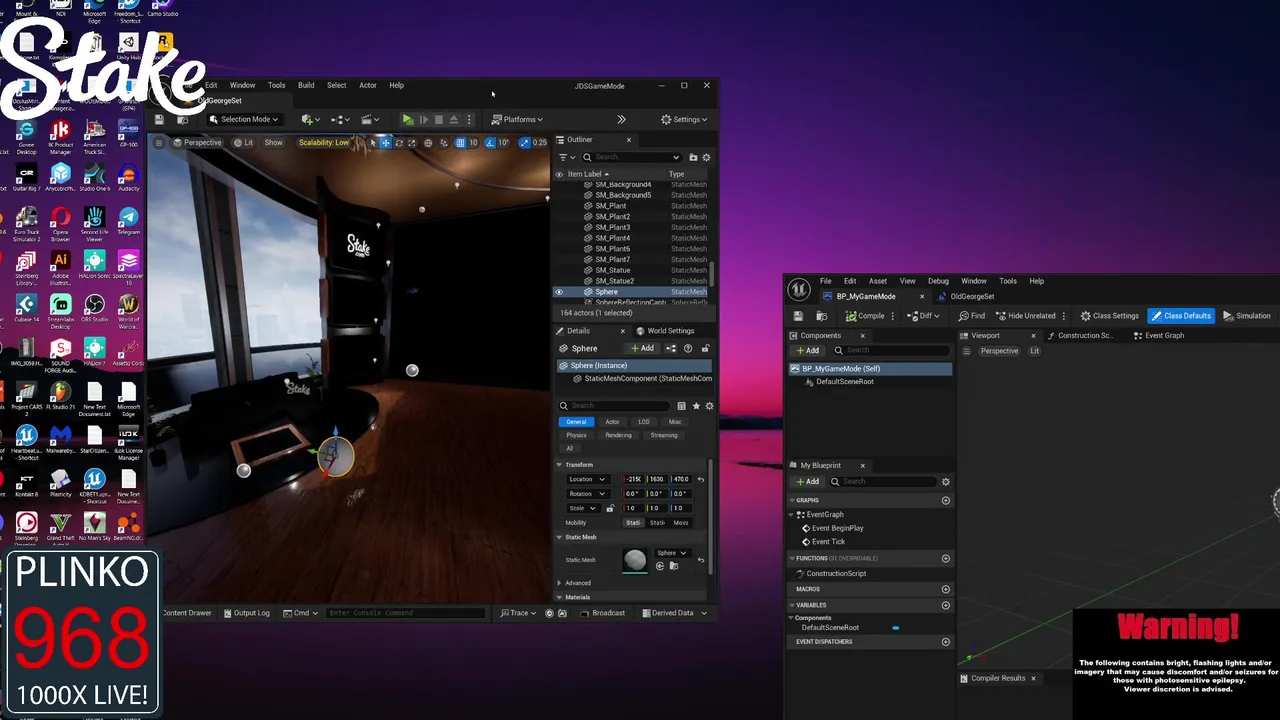The image size is (1280, 720).
Task: Switch to Event Graph tab
Action: [x=1159, y=336]
